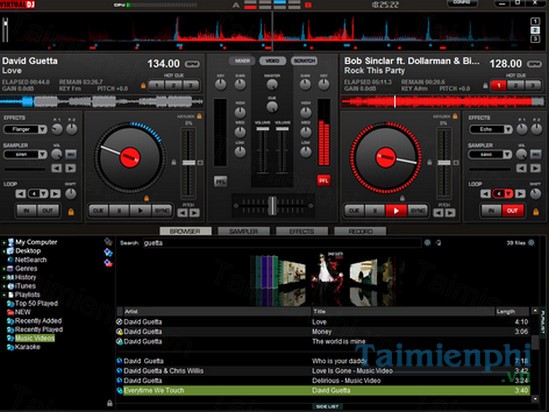Click the search field containing guetta
549x412 pixels.
(282, 243)
